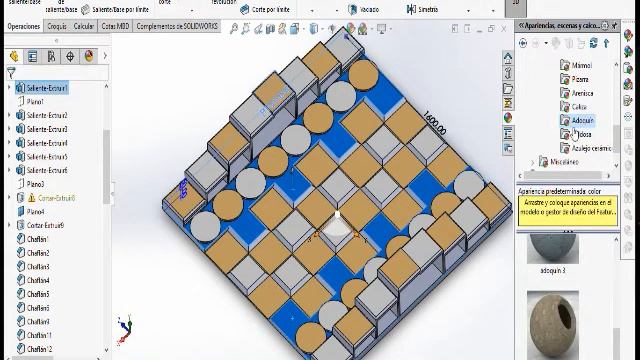Open the Custom Properties task pane tab
Screen dimensions: 640x360
point(508,133)
